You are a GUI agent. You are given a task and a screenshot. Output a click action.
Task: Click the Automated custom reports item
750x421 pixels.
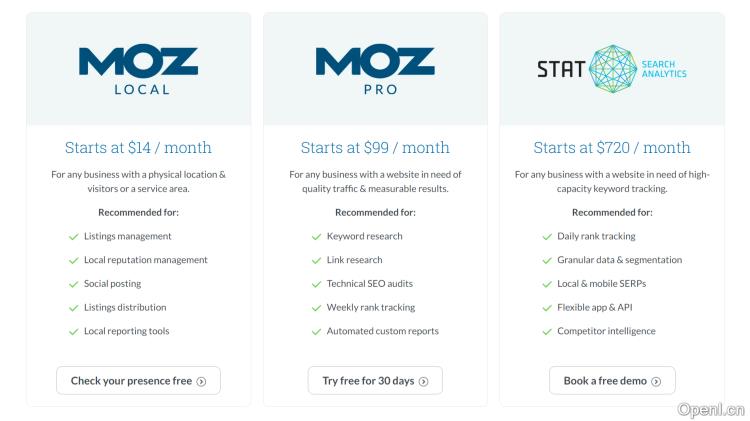coord(382,331)
